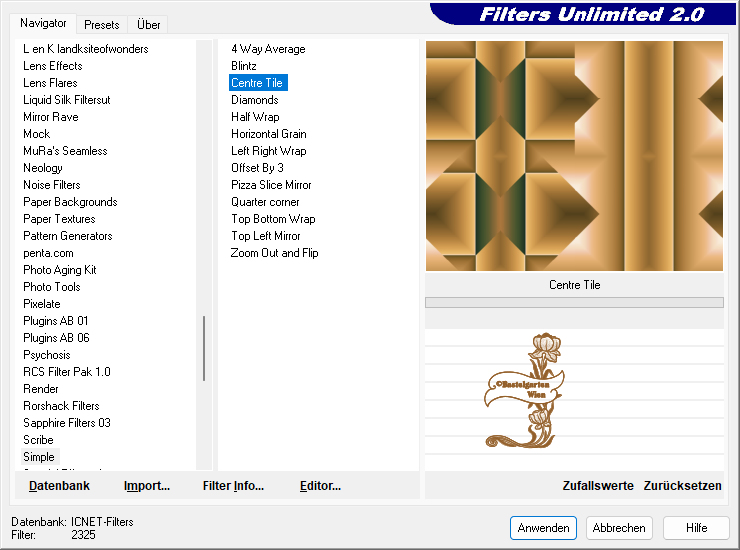The width and height of the screenshot is (740, 550).
Task: Select Mirror Rave category
Action: 50,117
